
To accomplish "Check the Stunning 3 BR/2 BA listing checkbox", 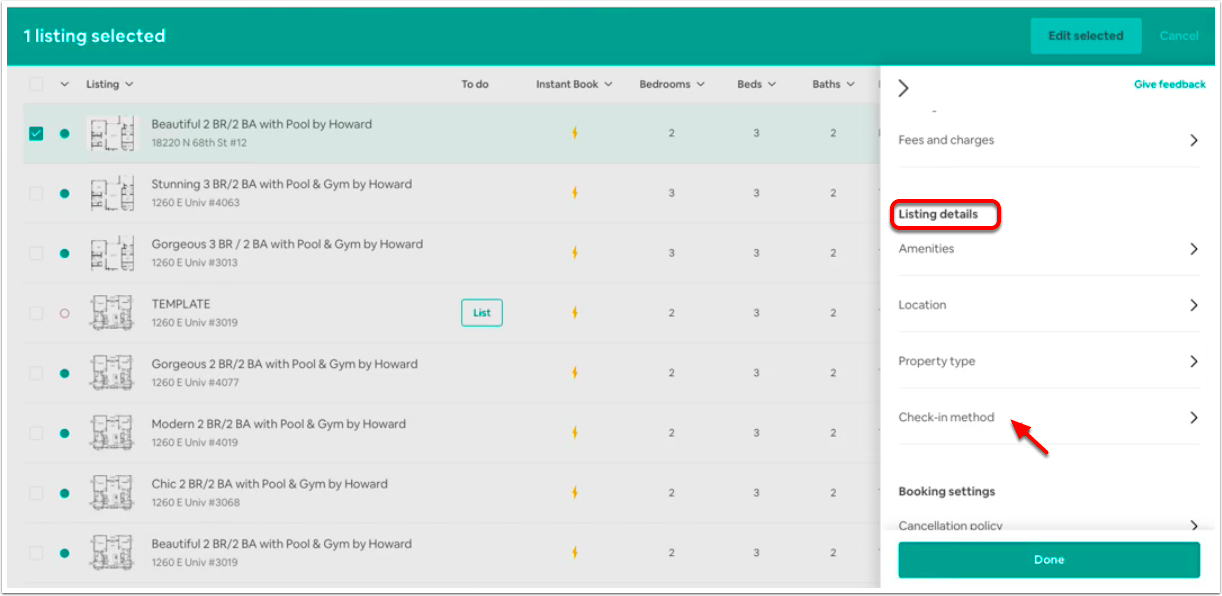I will 36,193.
